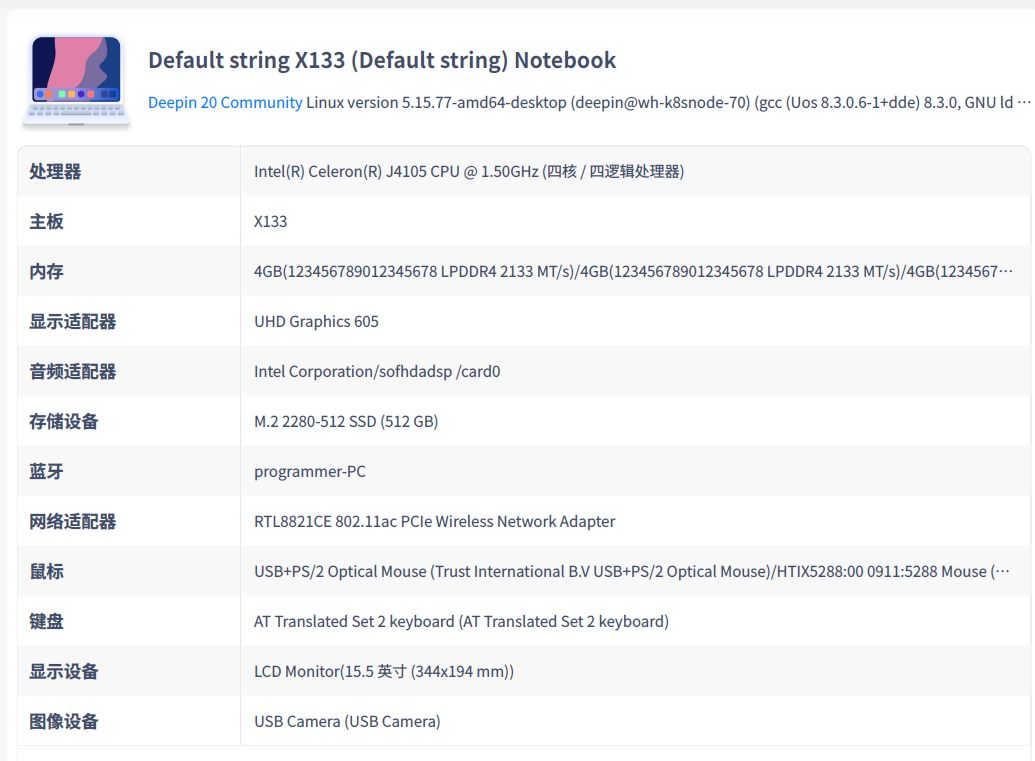Screen dimensions: 1035x761
Task: Click the UHD Graphics 605 value
Action: [x=316, y=322]
